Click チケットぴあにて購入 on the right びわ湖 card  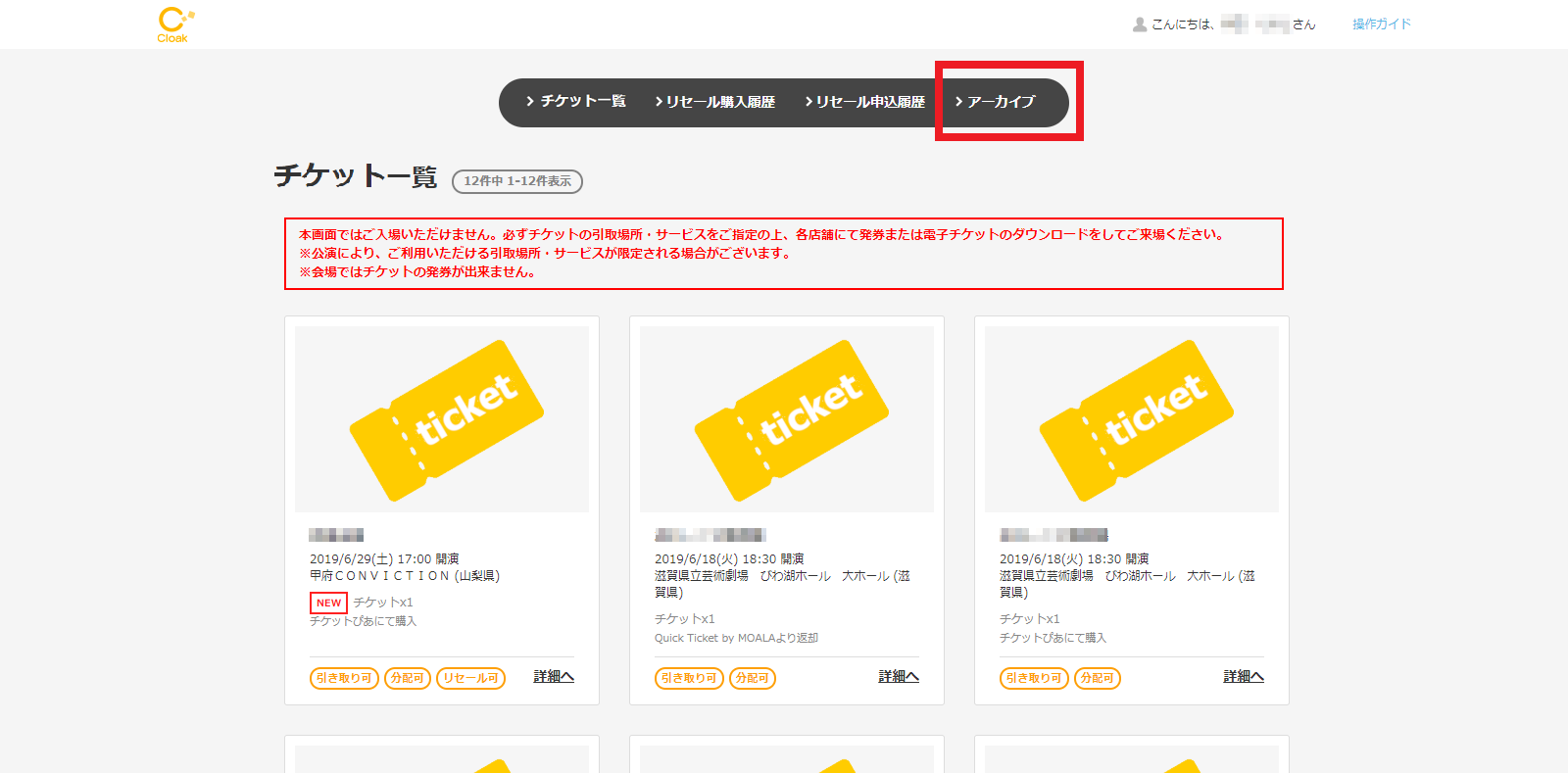pos(1053,638)
